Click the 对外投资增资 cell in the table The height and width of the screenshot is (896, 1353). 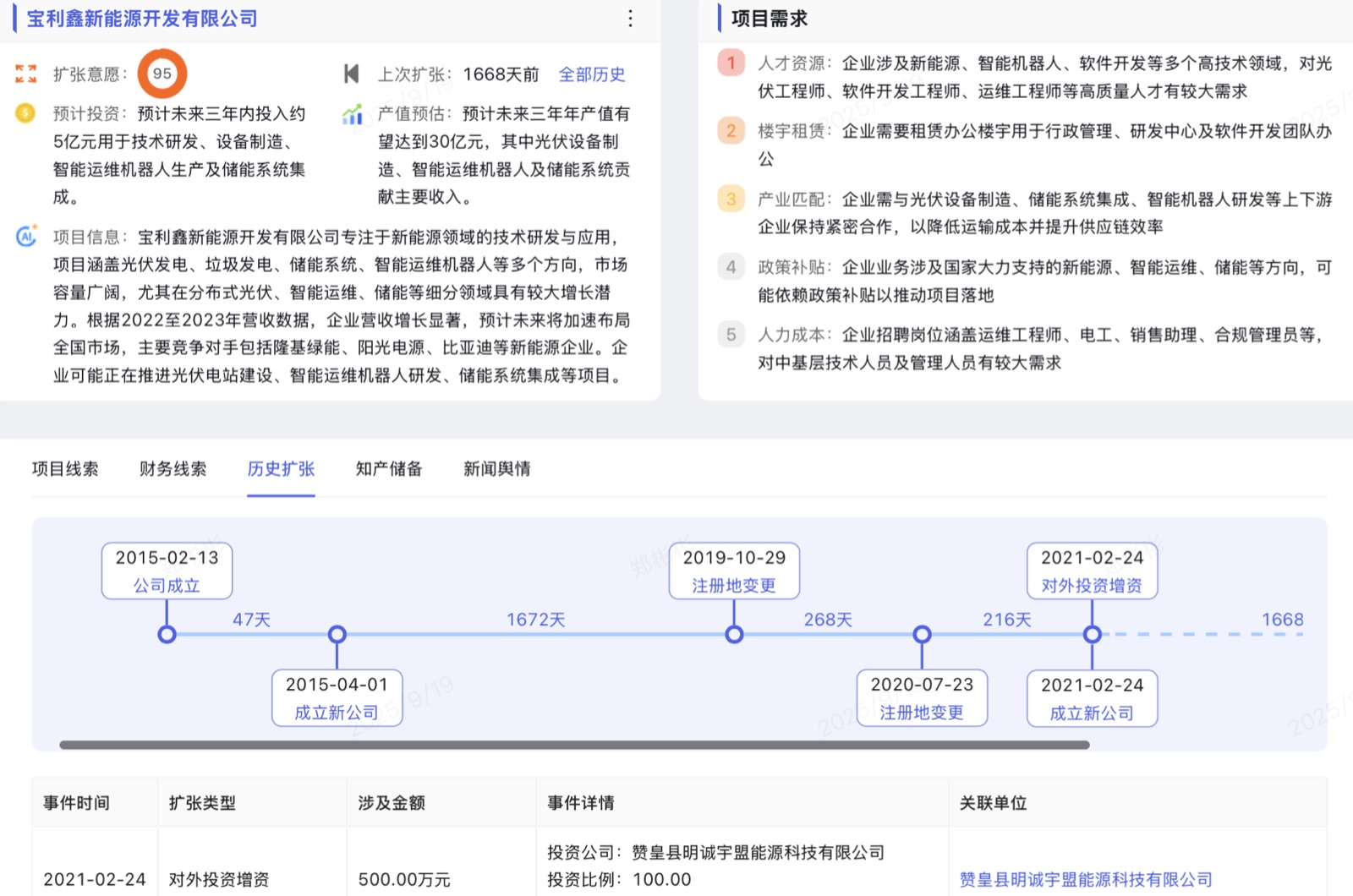[x=219, y=880]
